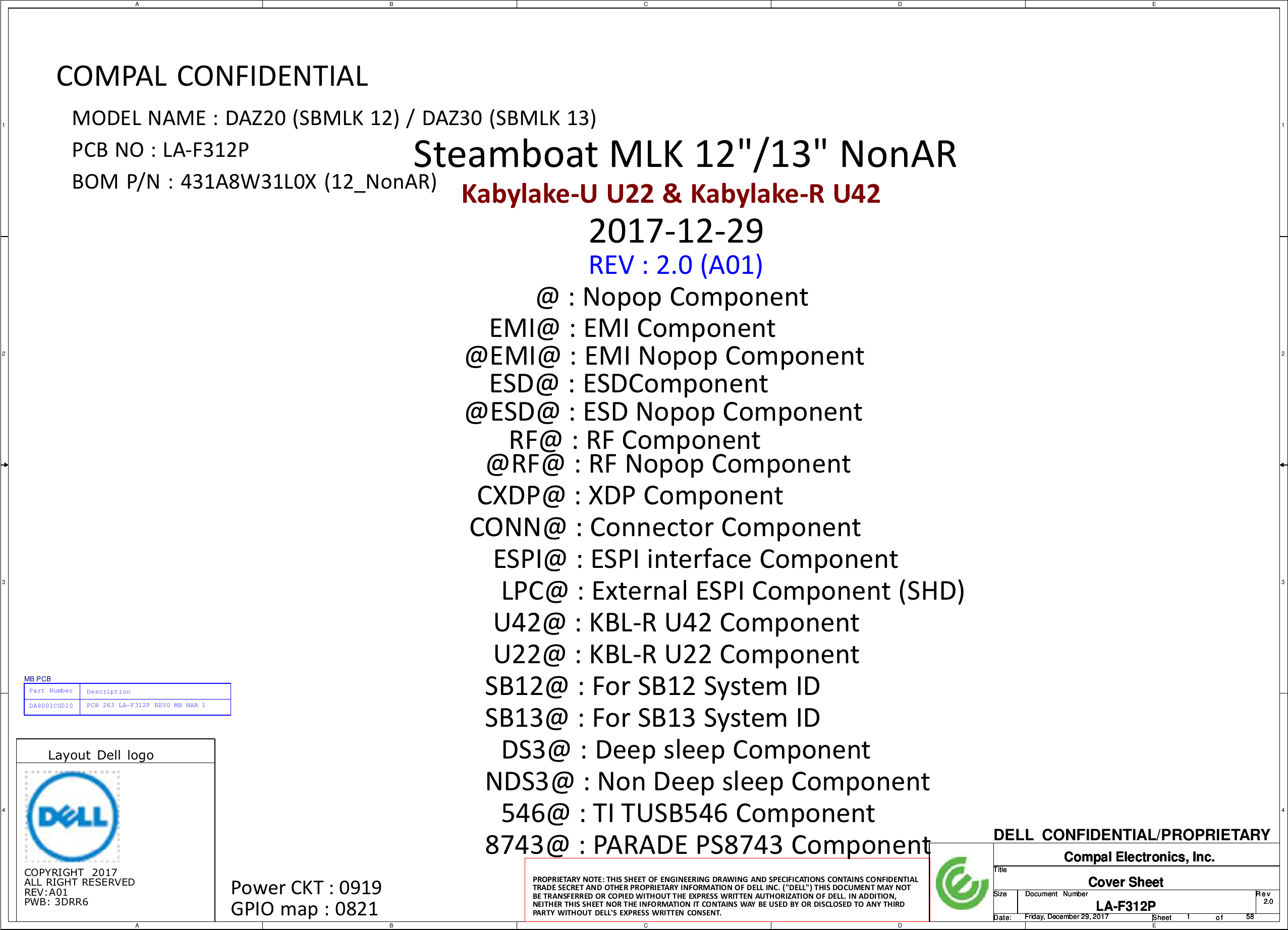The image size is (1288, 930).
Task: Click the blue 'REV : 2.0 (A01)' text
Action: pos(676,265)
